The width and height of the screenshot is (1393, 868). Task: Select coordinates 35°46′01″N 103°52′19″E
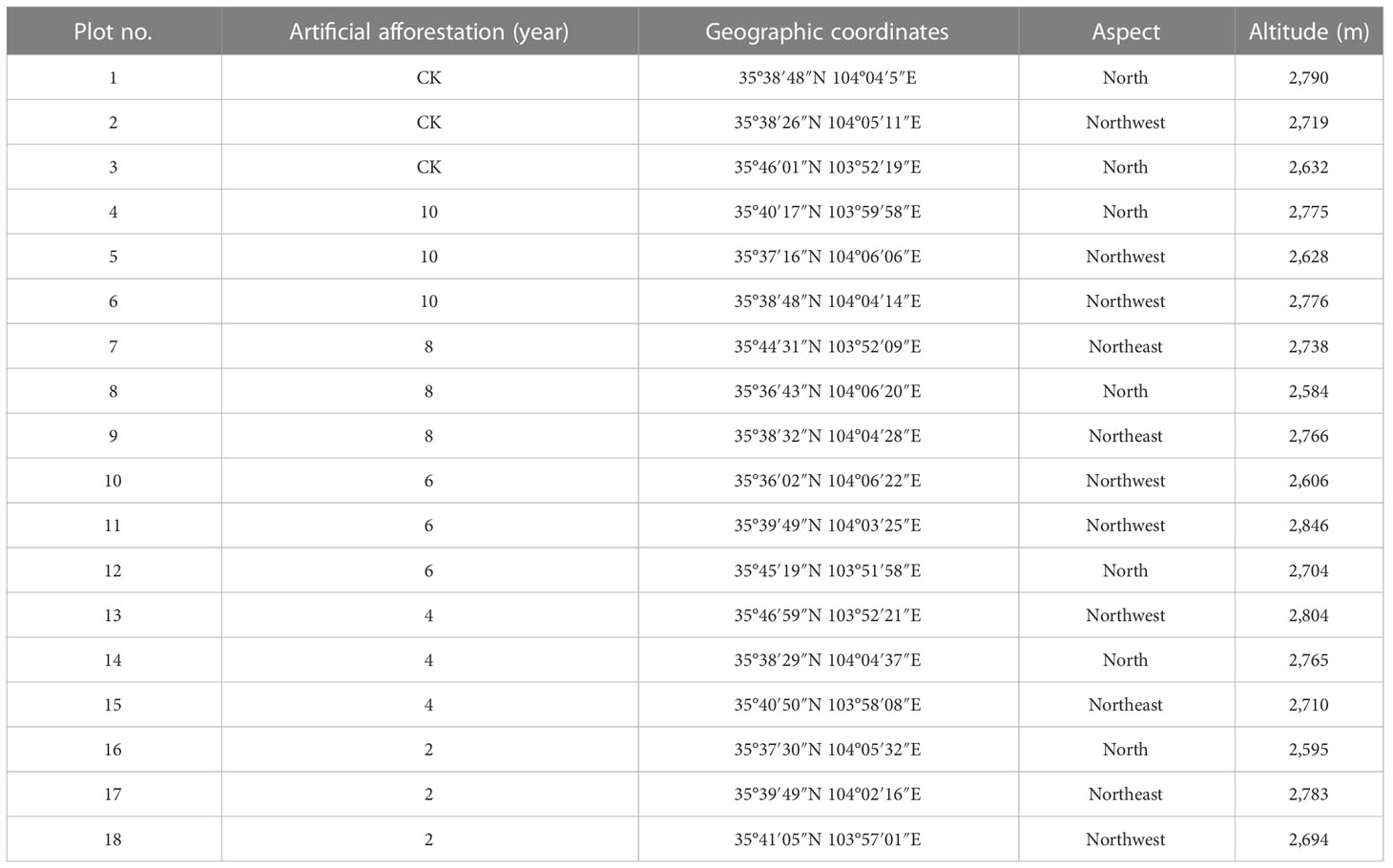point(827,167)
